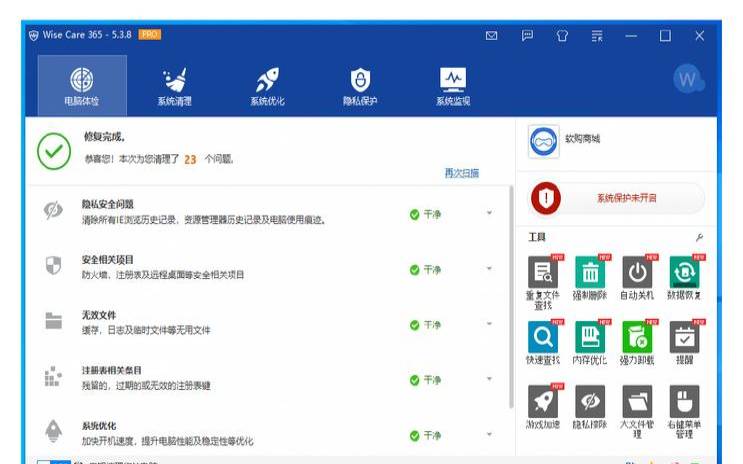Click the rocket icon beside 系统优化 row
743x464 pixels.
[53, 431]
